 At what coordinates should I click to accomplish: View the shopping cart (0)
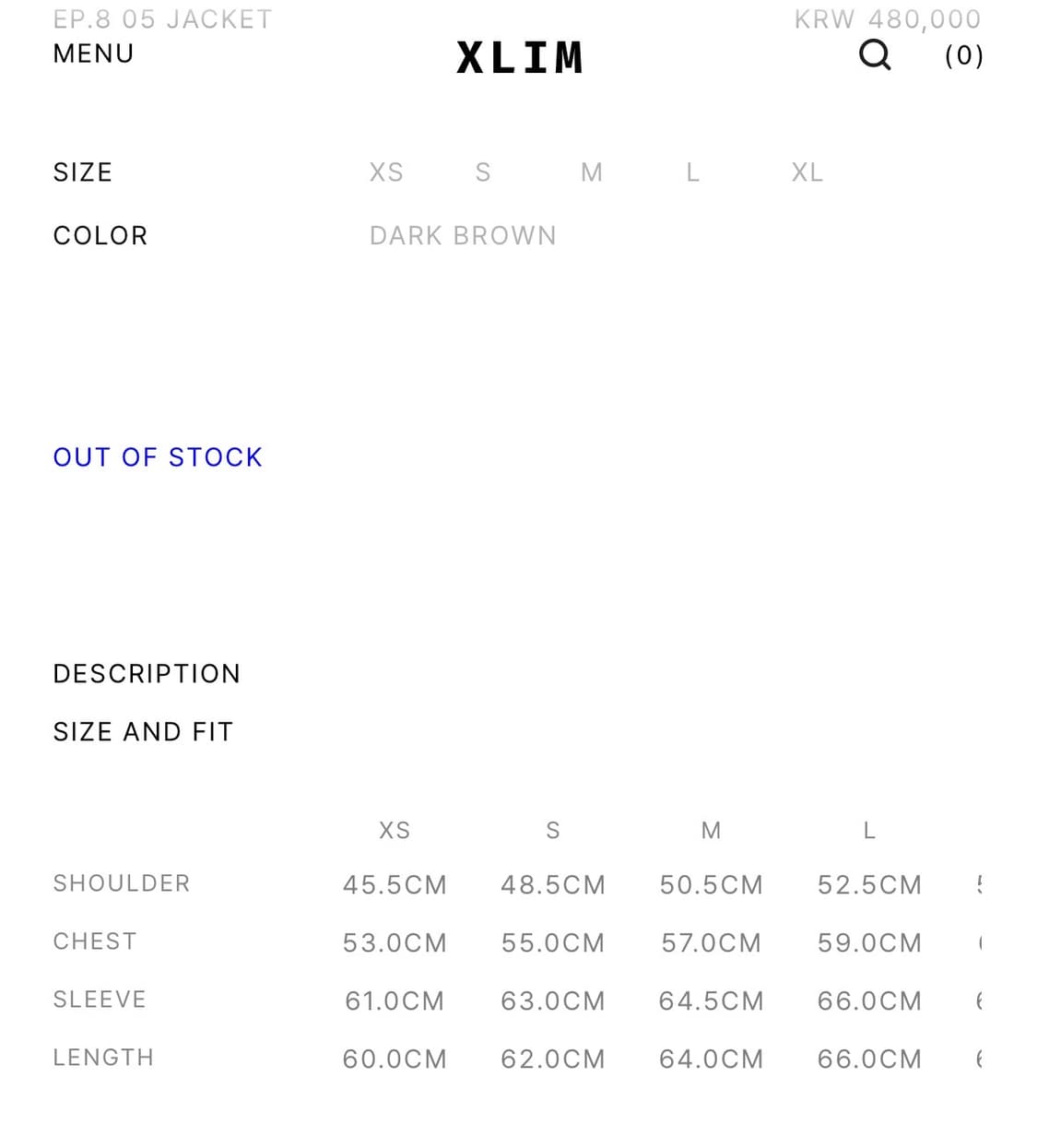(x=963, y=56)
